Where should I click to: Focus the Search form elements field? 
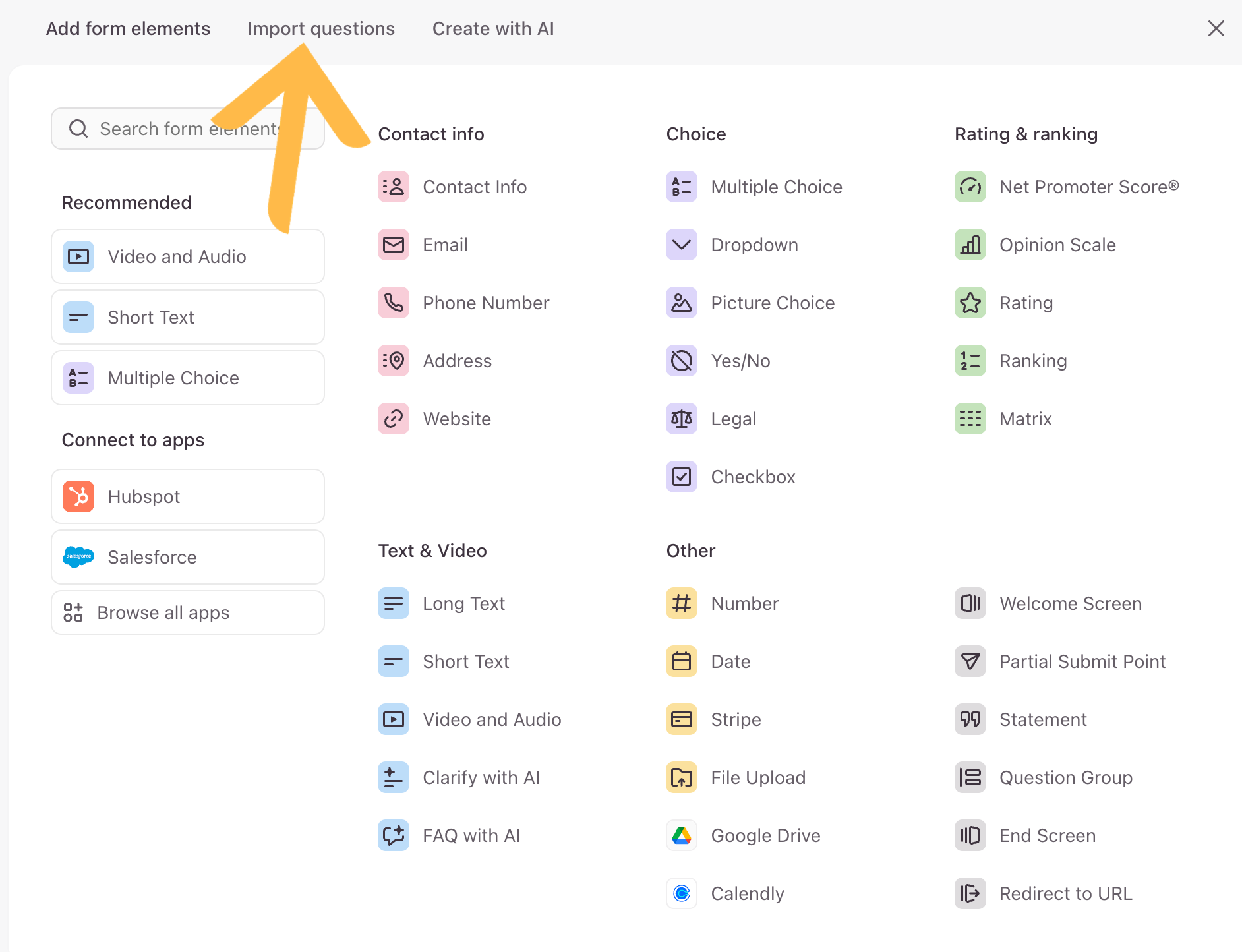coord(165,129)
